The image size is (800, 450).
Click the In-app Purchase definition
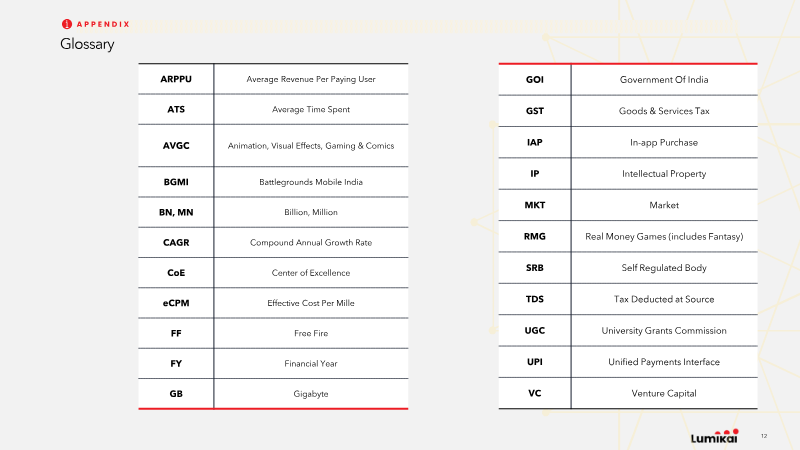(664, 142)
